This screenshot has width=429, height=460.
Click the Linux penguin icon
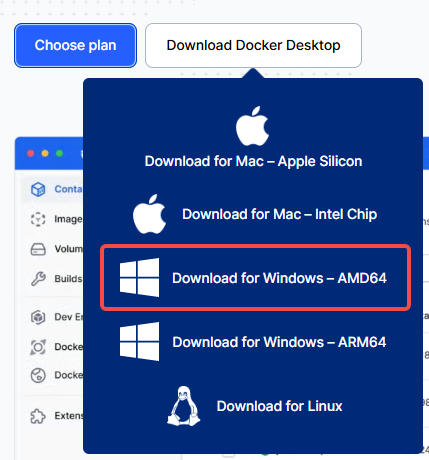184,406
